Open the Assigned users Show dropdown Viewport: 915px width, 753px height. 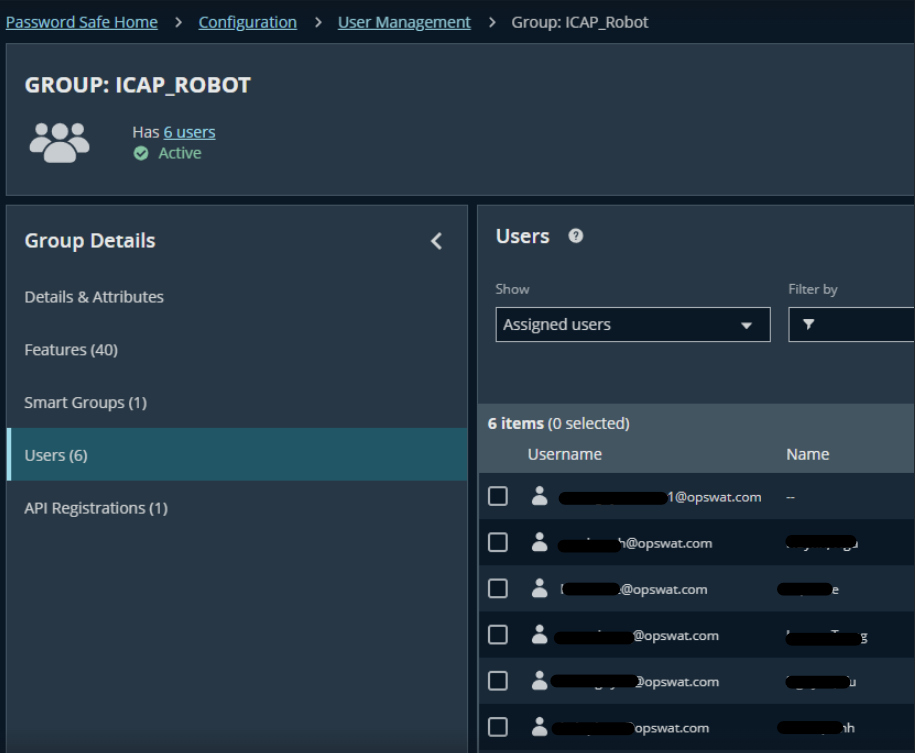coord(632,325)
